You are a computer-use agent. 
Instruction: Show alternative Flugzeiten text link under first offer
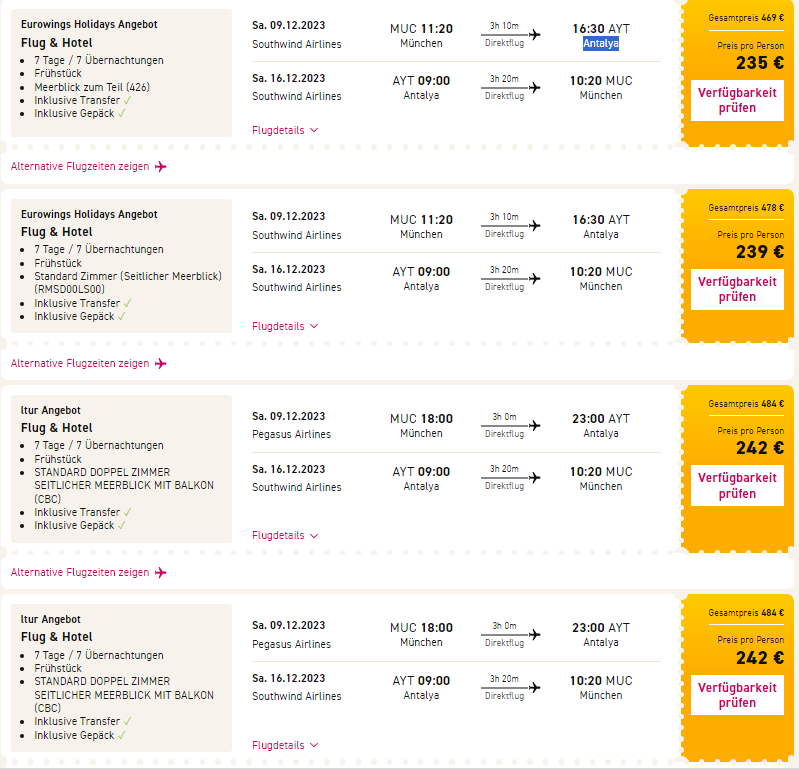(x=80, y=166)
